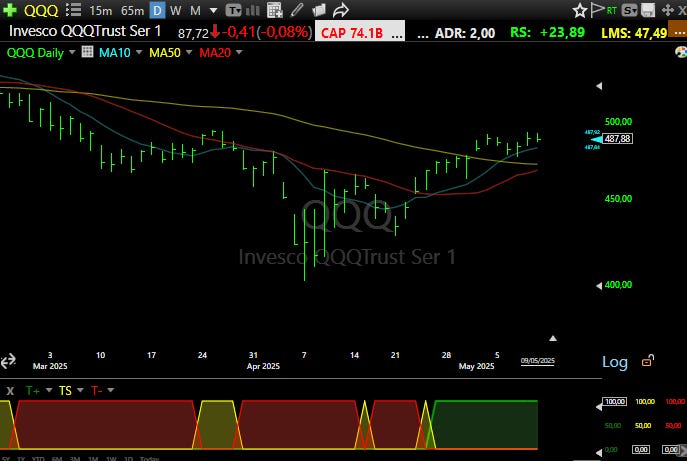The image size is (687, 461).
Task: Click the green plus add icon
Action: click(x=10, y=10)
